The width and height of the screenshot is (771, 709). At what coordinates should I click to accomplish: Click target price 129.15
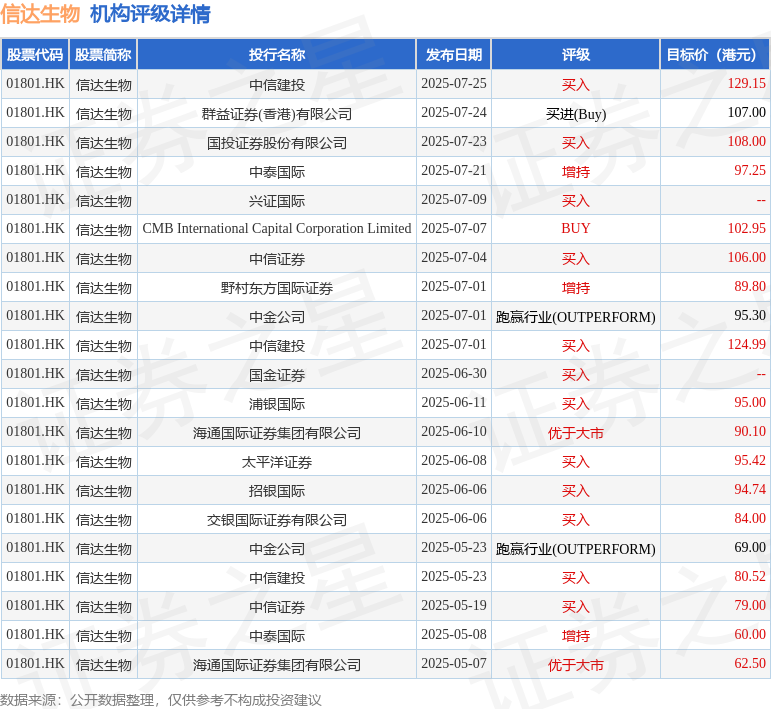click(x=746, y=84)
